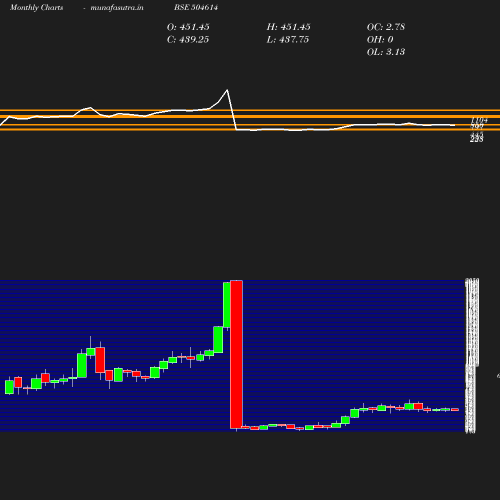The width and height of the screenshot is (500, 500).
Task: Click the close value 'C: 439.25'
Action: 188,39
